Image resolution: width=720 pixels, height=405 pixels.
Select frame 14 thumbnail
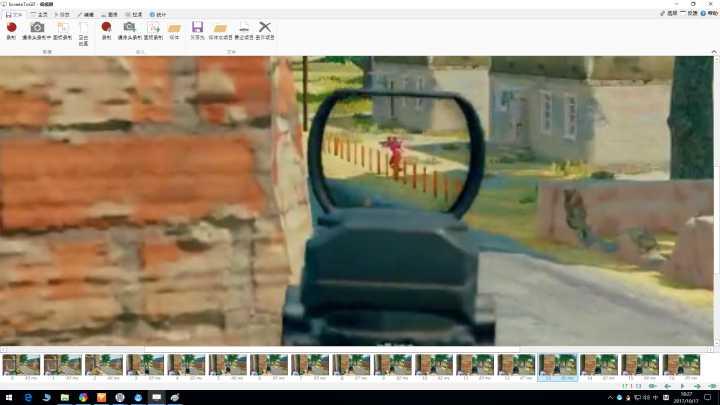click(x=599, y=367)
